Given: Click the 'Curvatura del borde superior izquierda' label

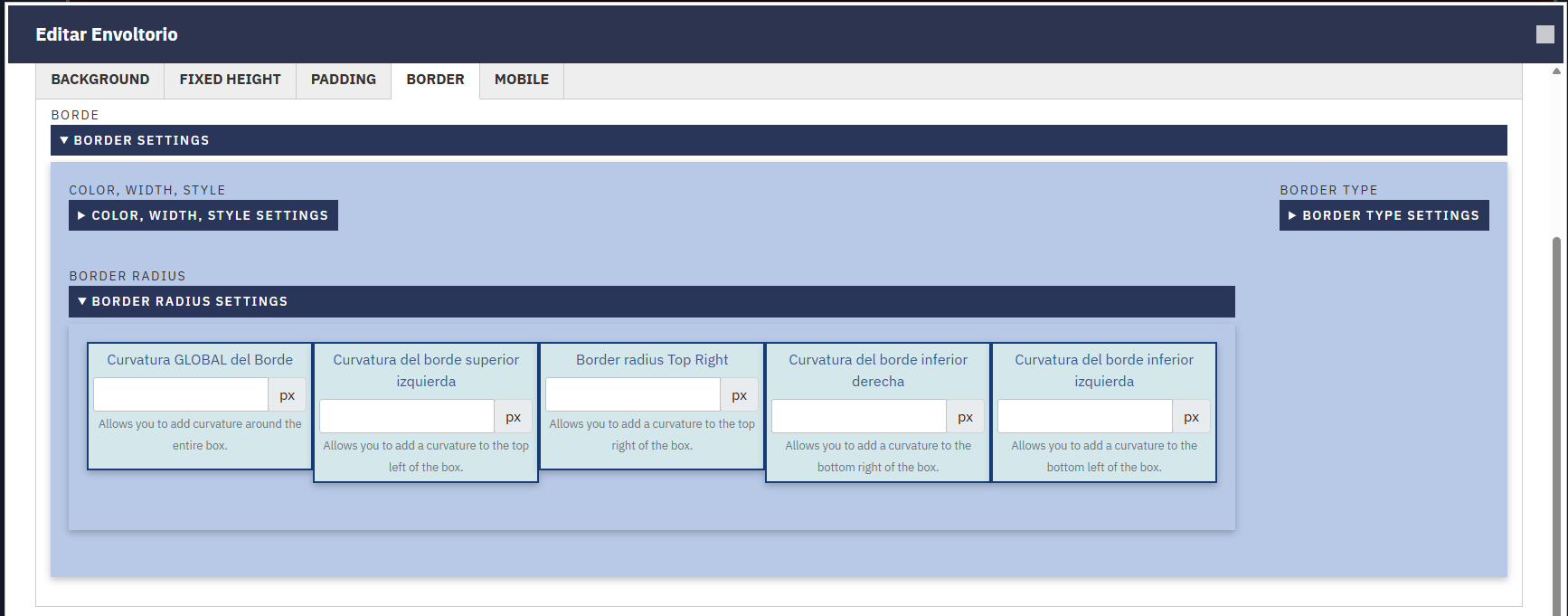Looking at the screenshot, I should coord(426,370).
